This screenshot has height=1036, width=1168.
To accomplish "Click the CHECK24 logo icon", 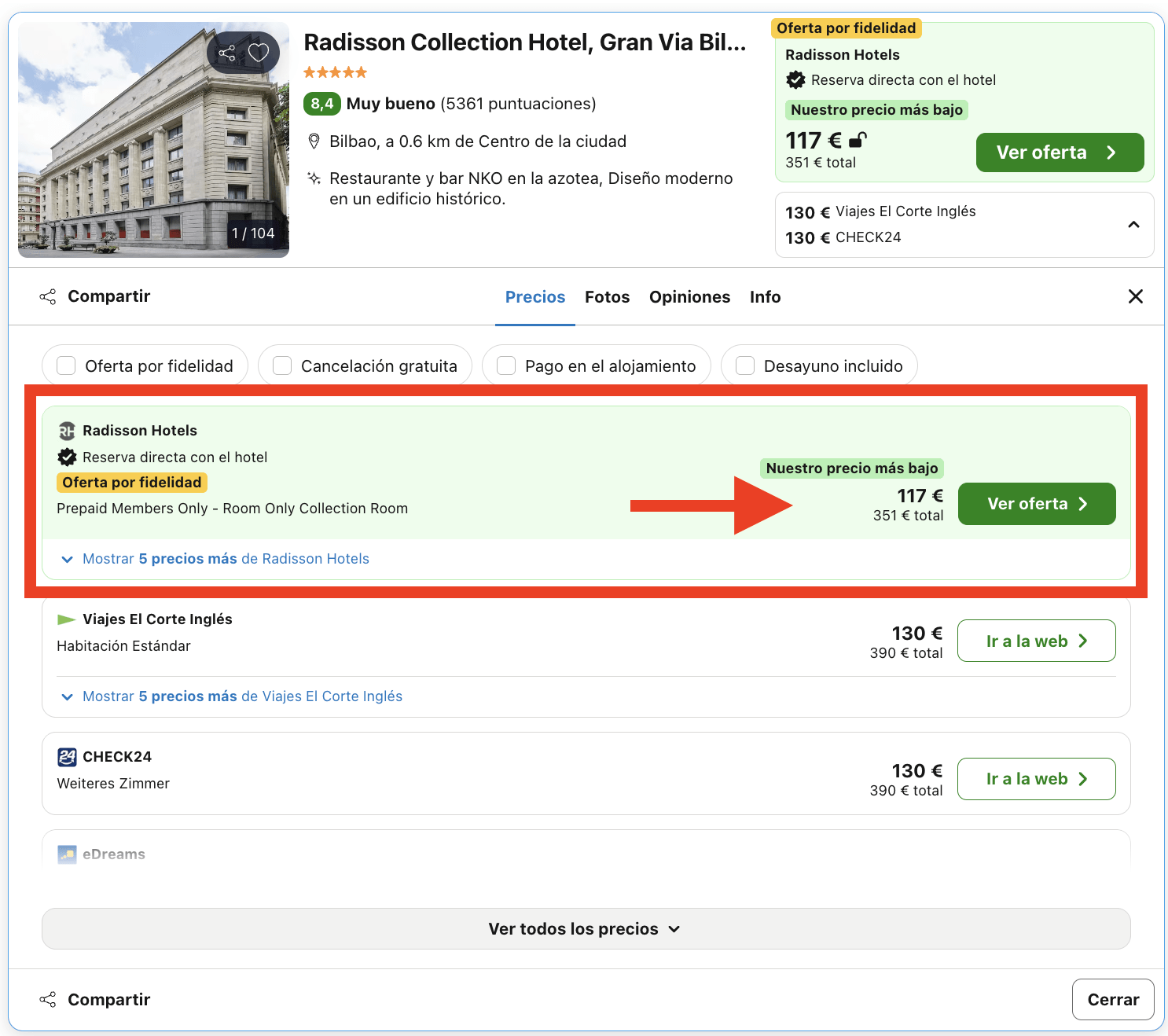I will (67, 756).
